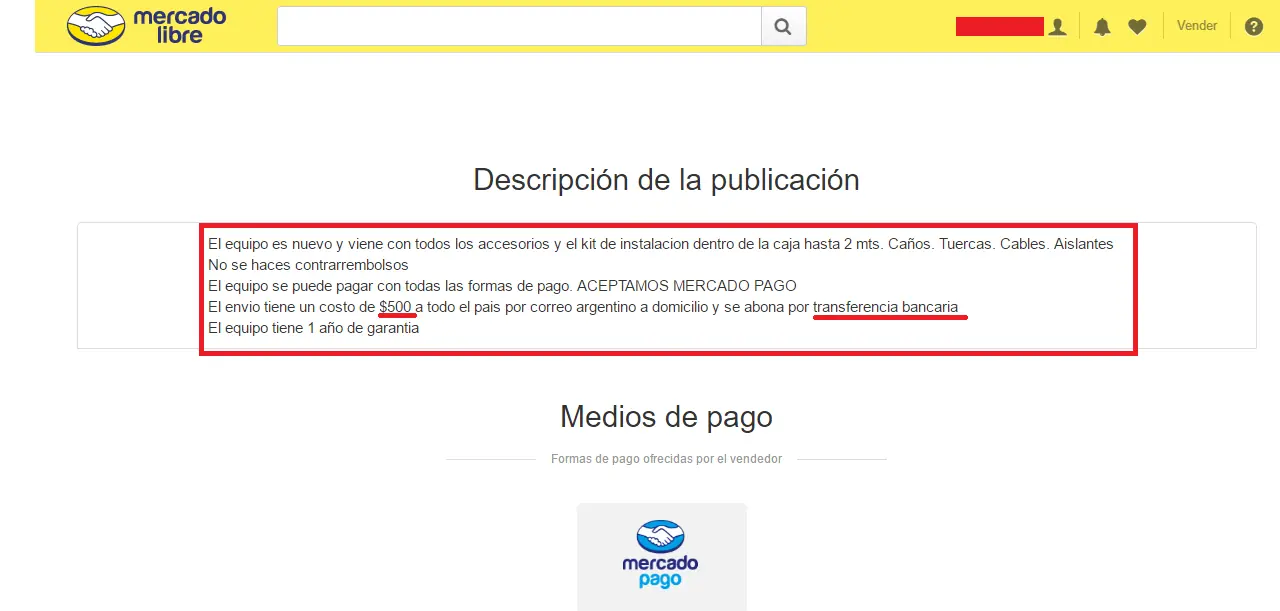1280x611 pixels.
Task: Click the heading 'Medios de pago'
Action: point(666,416)
